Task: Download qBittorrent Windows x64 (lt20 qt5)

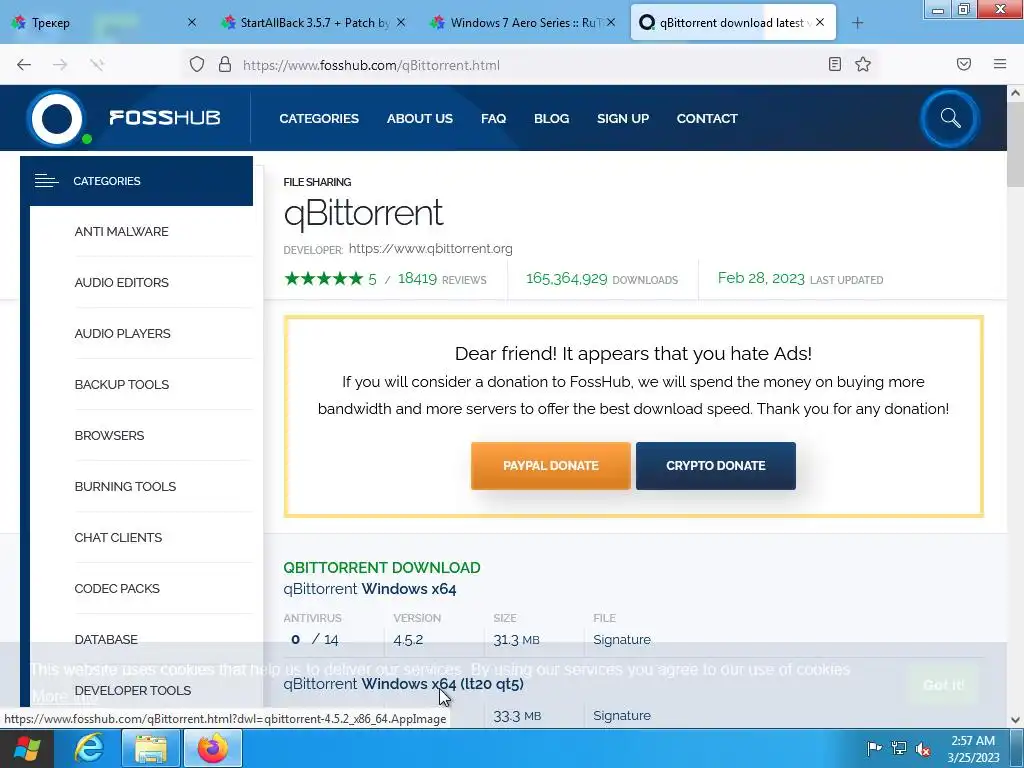Action: [404, 684]
